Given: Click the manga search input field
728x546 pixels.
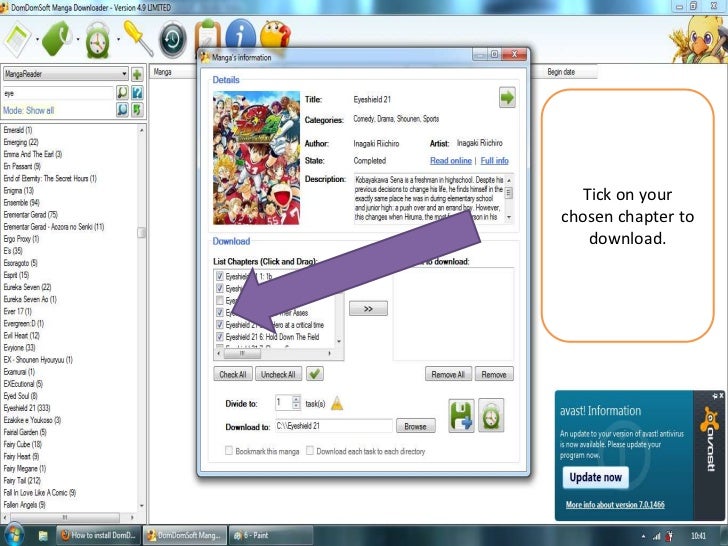Looking at the screenshot, I should (x=58, y=93).
